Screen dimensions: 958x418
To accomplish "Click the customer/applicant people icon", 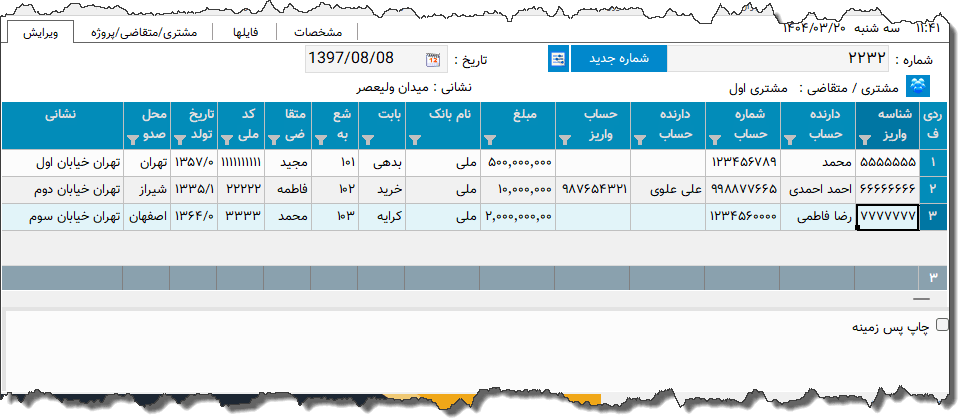I will click(x=918, y=87).
